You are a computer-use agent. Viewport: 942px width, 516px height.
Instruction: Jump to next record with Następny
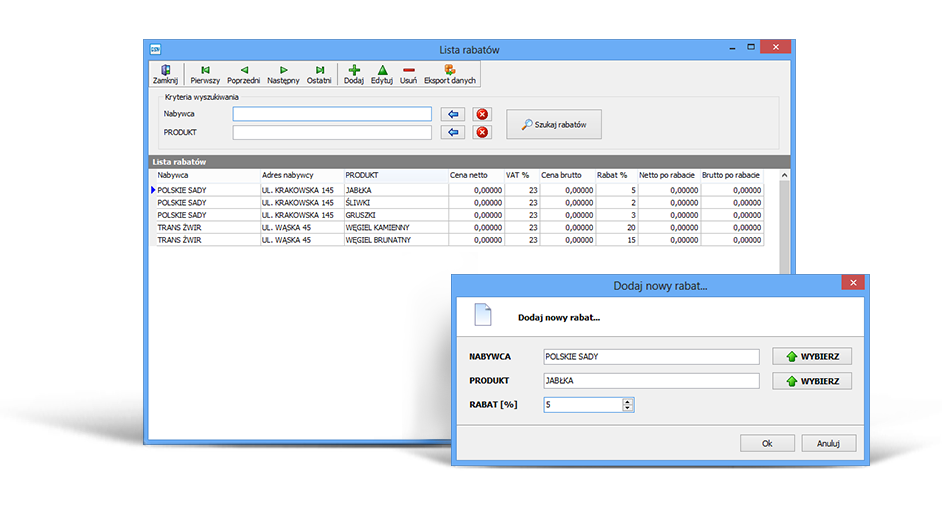tap(283, 74)
